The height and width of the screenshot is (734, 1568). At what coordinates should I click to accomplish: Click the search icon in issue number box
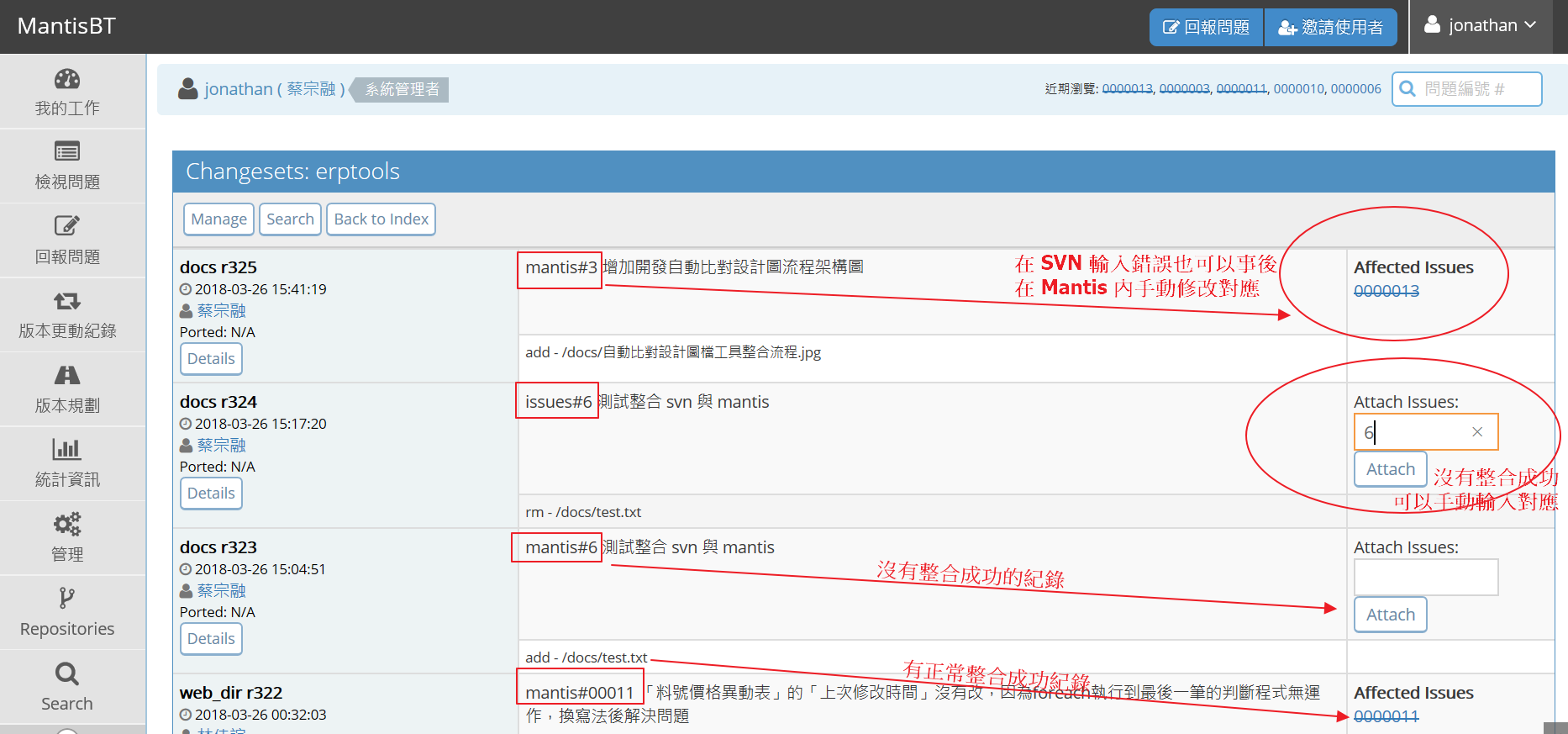(1408, 89)
